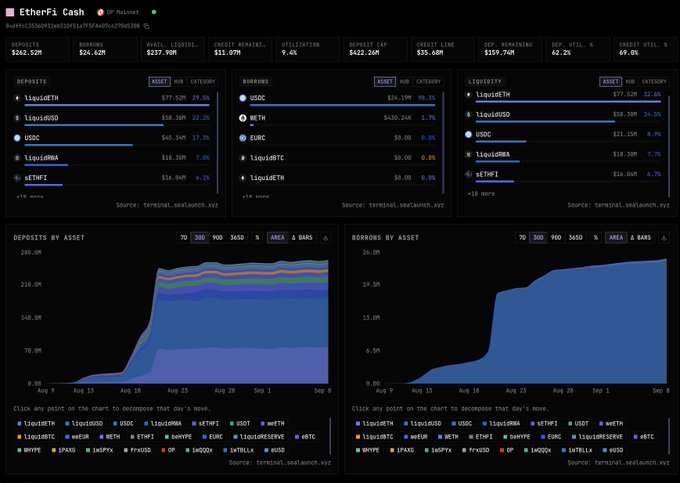Viewport: 680px width, 483px height.
Task: Set Borrows by Asset chart range to 365D
Action: (575, 238)
